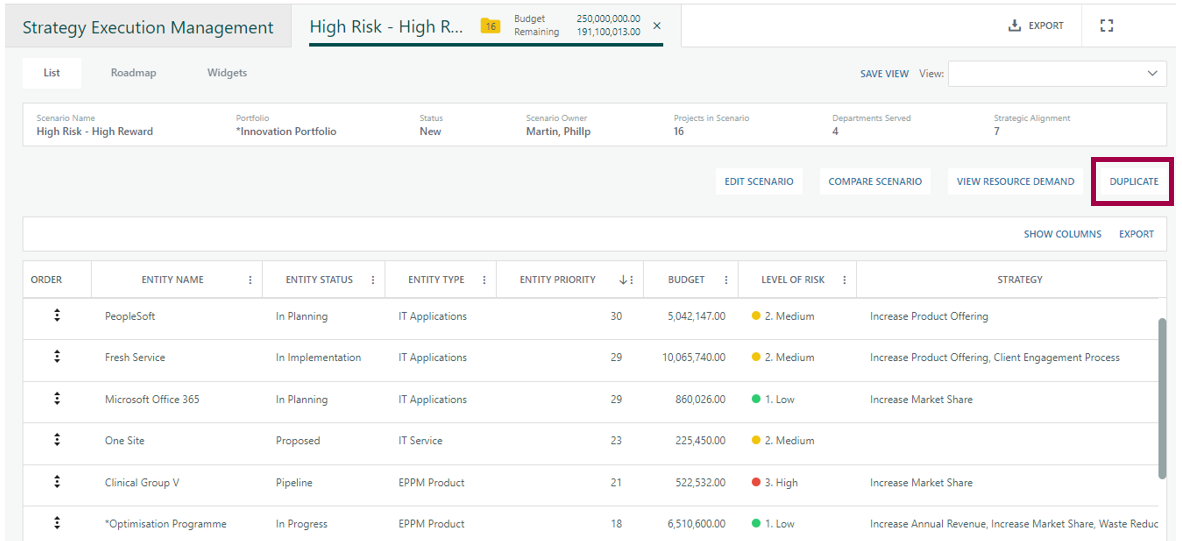Click reorder handle for One Site row

coord(57,440)
